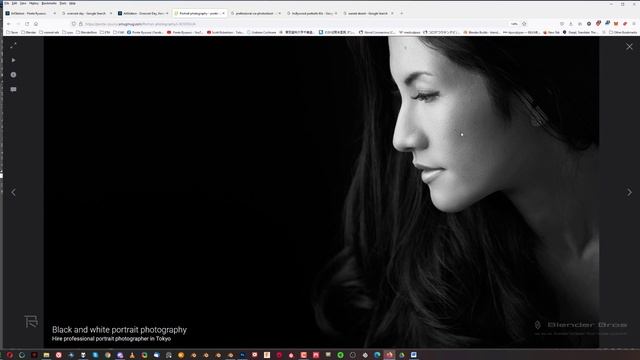640x360 pixels.
Task: Switch to the 'ArtStation - Overcast Day' tab
Action: 142,13
